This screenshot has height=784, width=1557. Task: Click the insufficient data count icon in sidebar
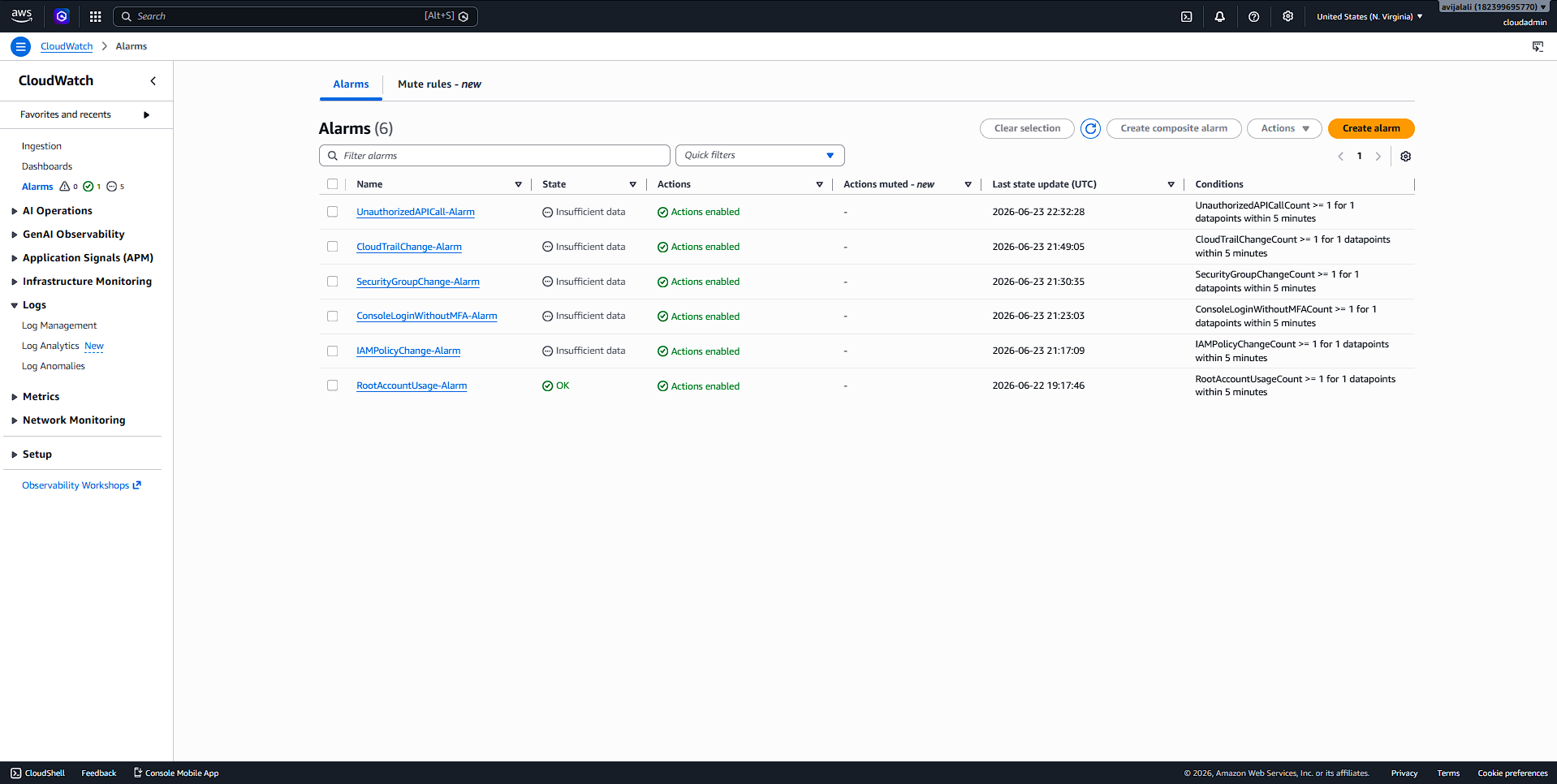click(112, 187)
